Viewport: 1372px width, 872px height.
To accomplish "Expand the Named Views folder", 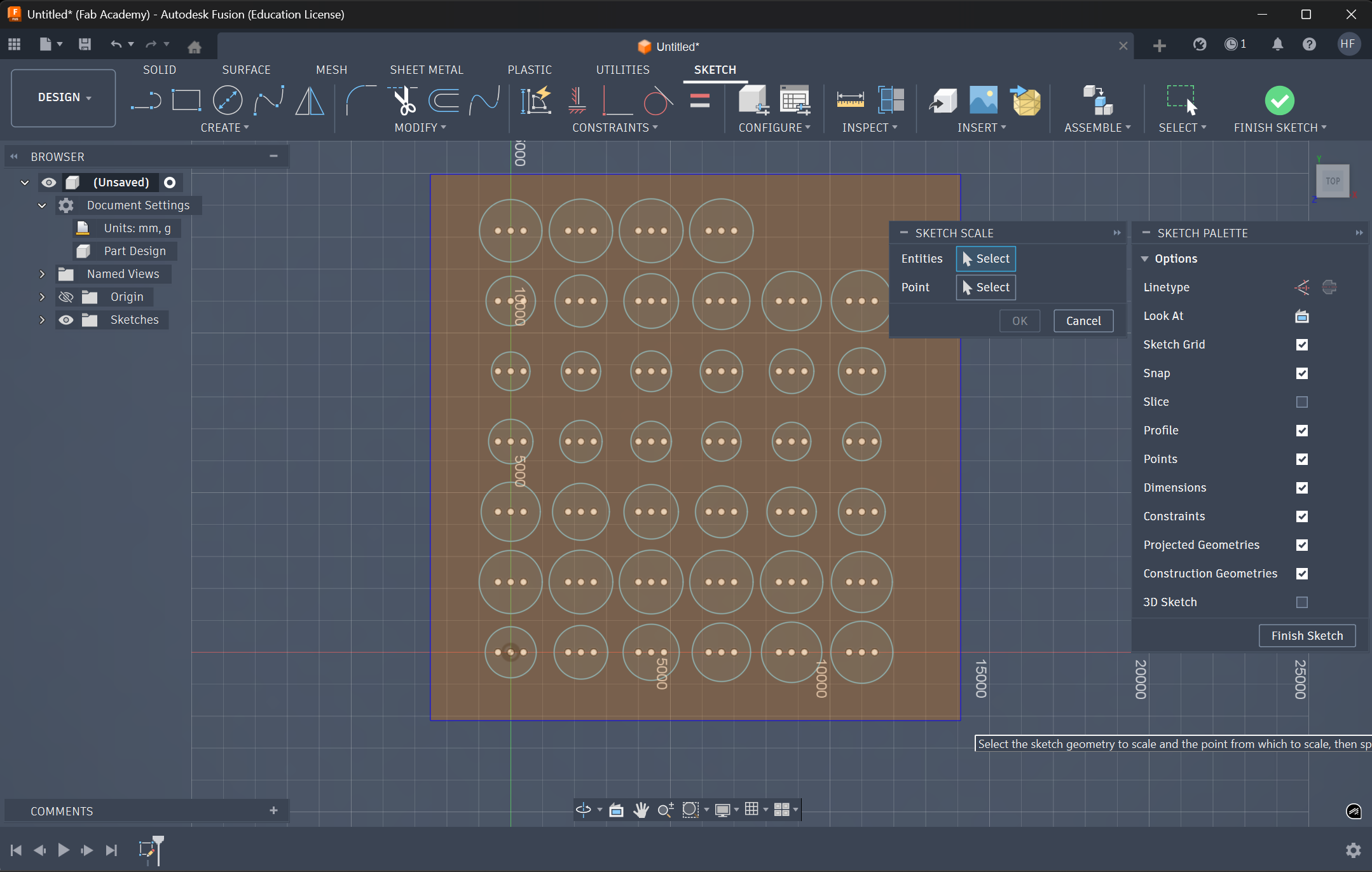I will point(41,273).
